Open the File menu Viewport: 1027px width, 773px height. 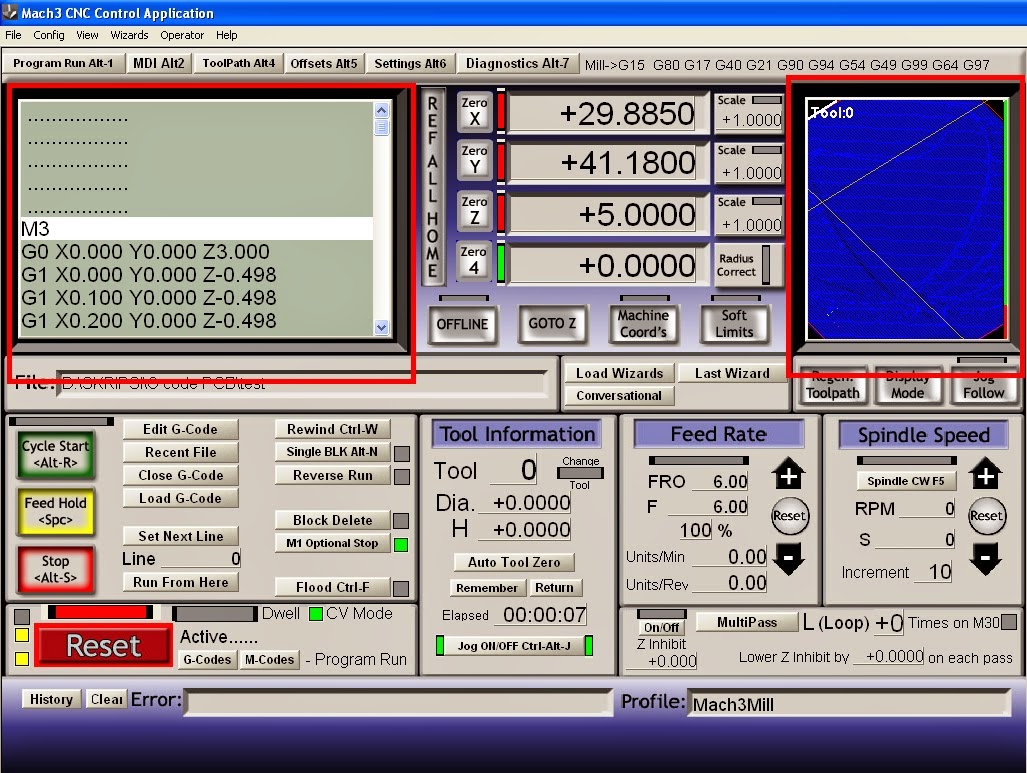tap(13, 35)
